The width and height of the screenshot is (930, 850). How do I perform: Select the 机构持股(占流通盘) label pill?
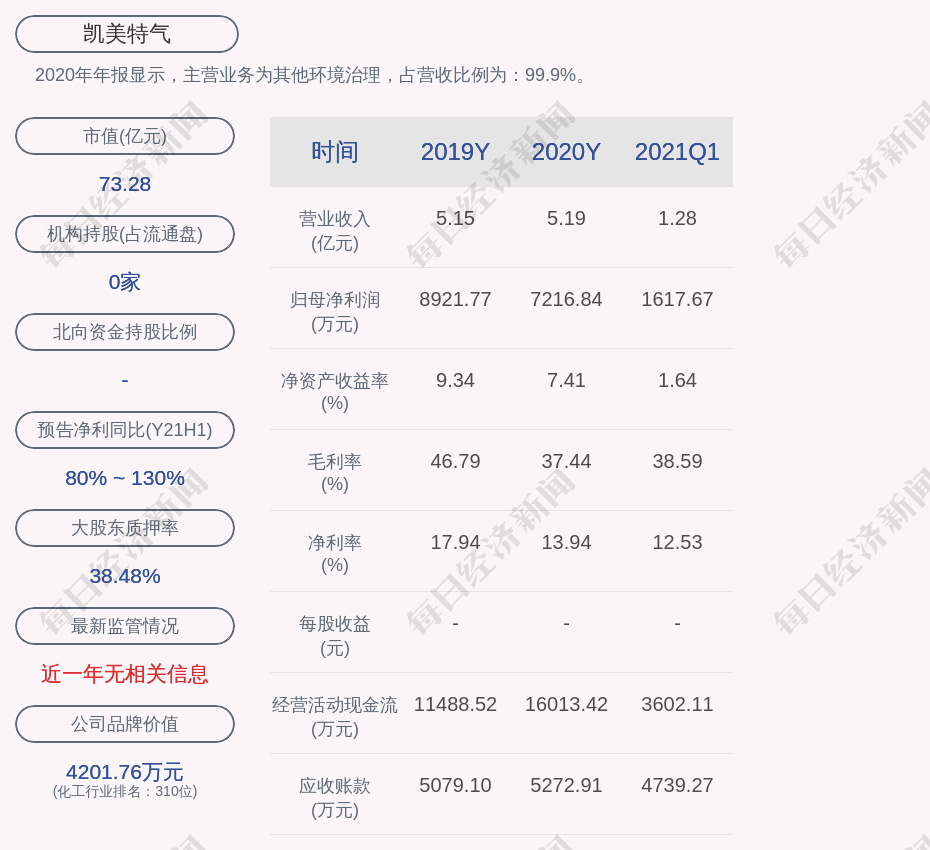tap(125, 234)
